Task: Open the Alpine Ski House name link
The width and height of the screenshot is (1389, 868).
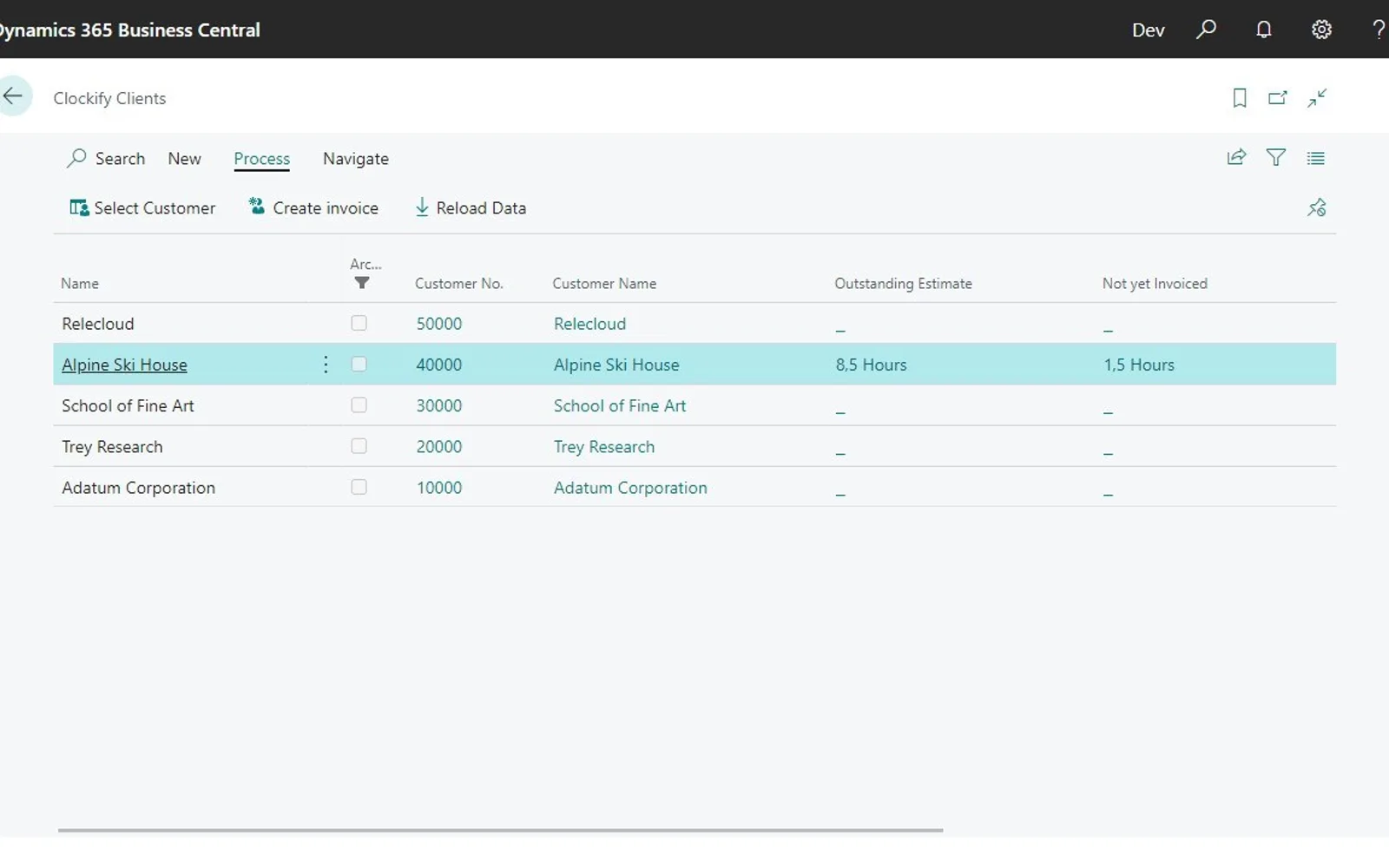Action: tap(124, 365)
